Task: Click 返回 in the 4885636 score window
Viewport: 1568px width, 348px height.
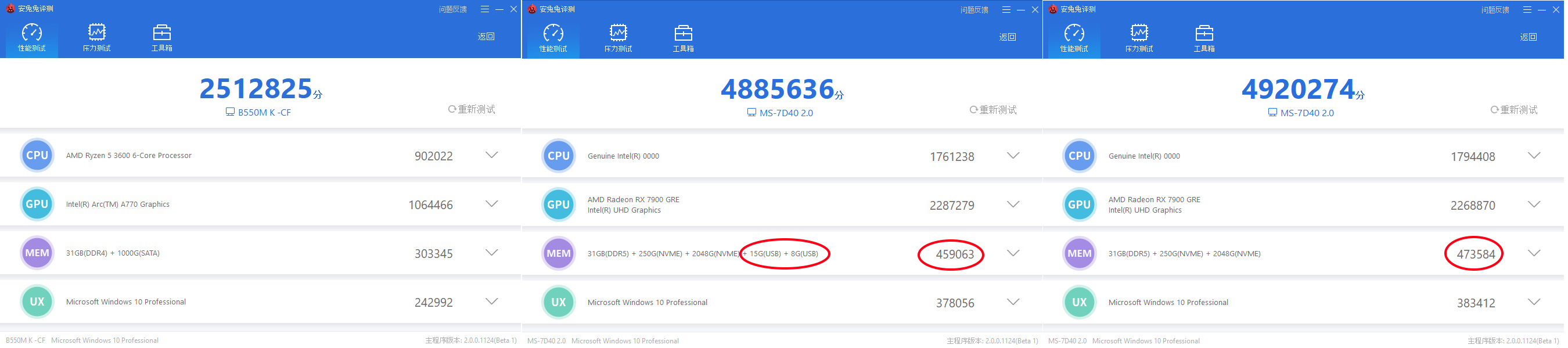Action: (1008, 37)
